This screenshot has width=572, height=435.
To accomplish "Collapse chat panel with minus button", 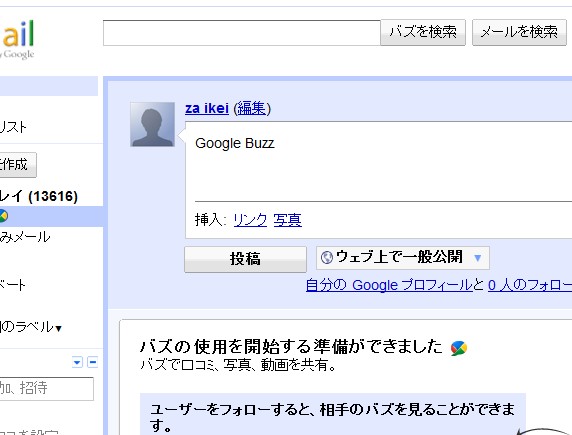I will click(x=93, y=362).
